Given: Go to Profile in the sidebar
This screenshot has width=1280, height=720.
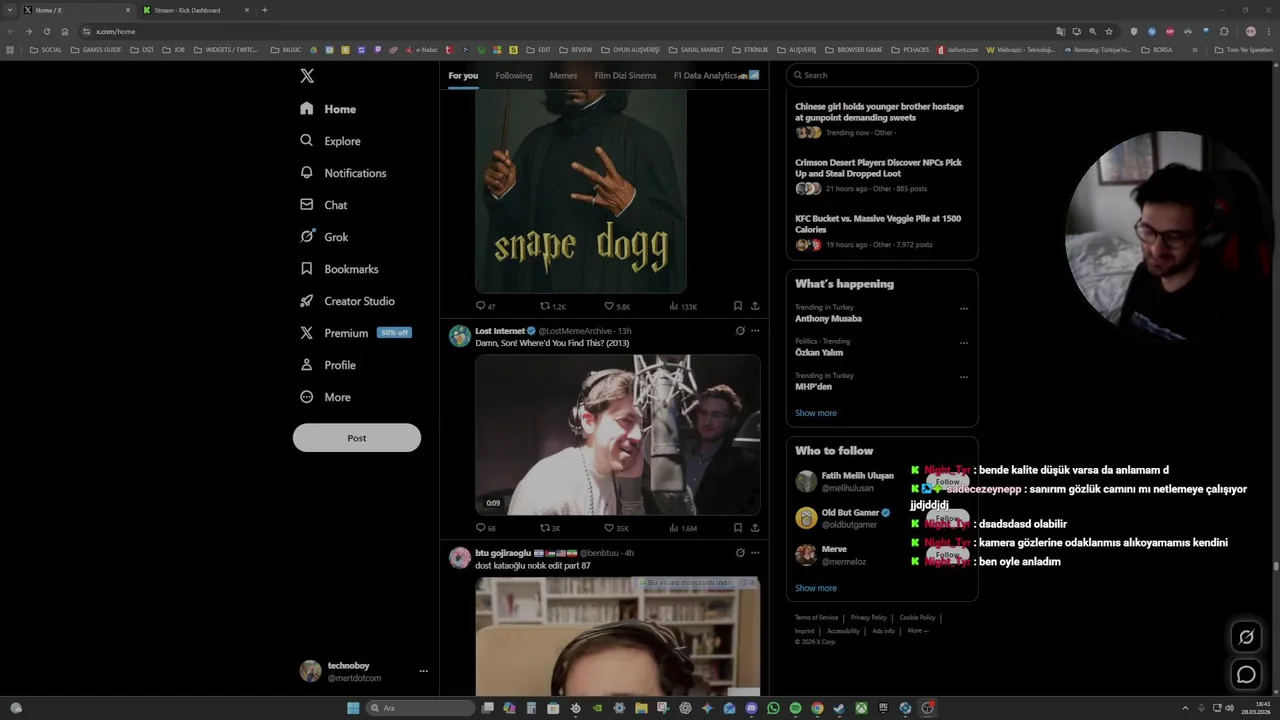Looking at the screenshot, I should click(328, 365).
